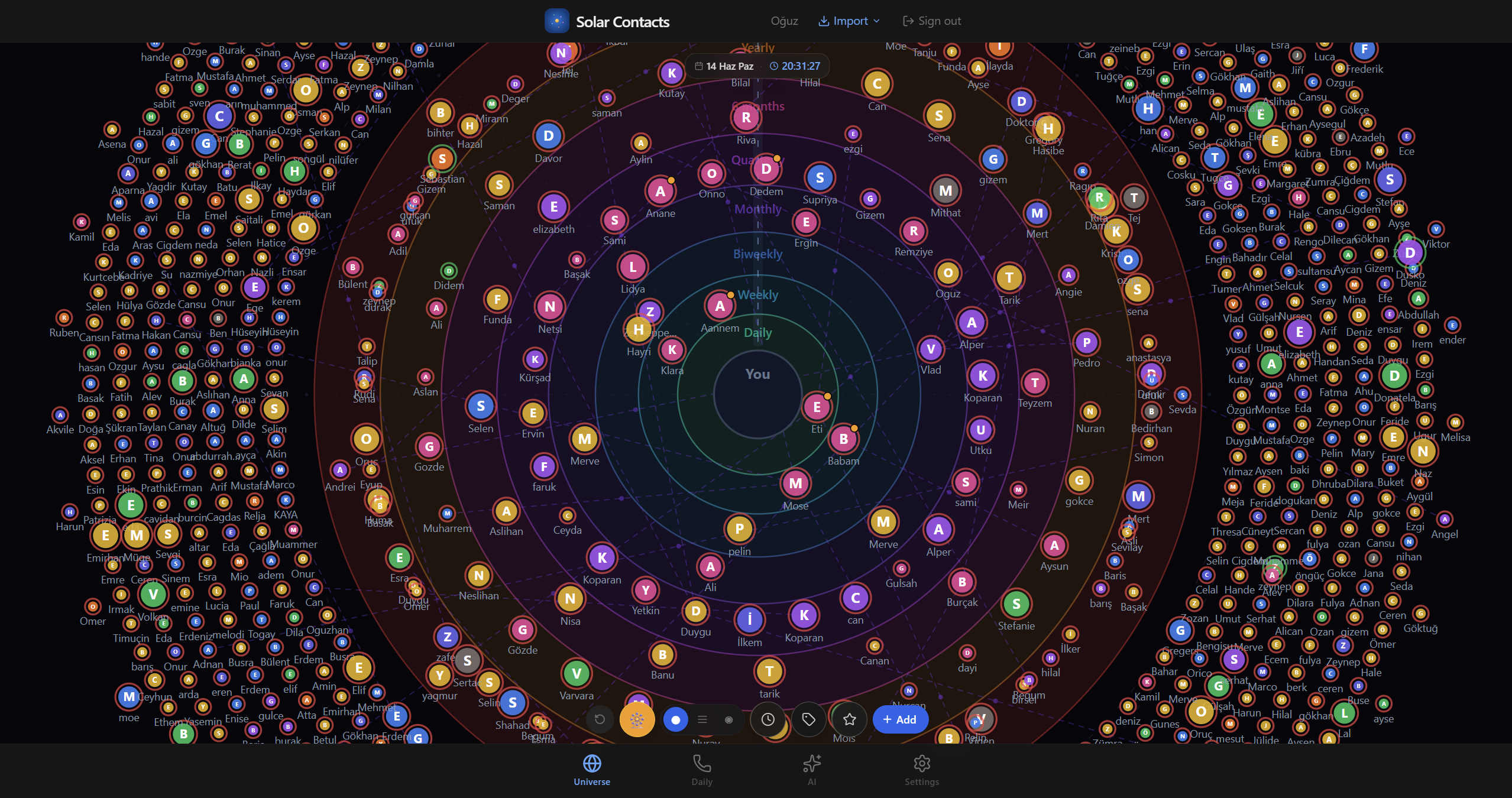Select the Stefanie contact node
This screenshot has width=1512, height=798.
[1016, 604]
